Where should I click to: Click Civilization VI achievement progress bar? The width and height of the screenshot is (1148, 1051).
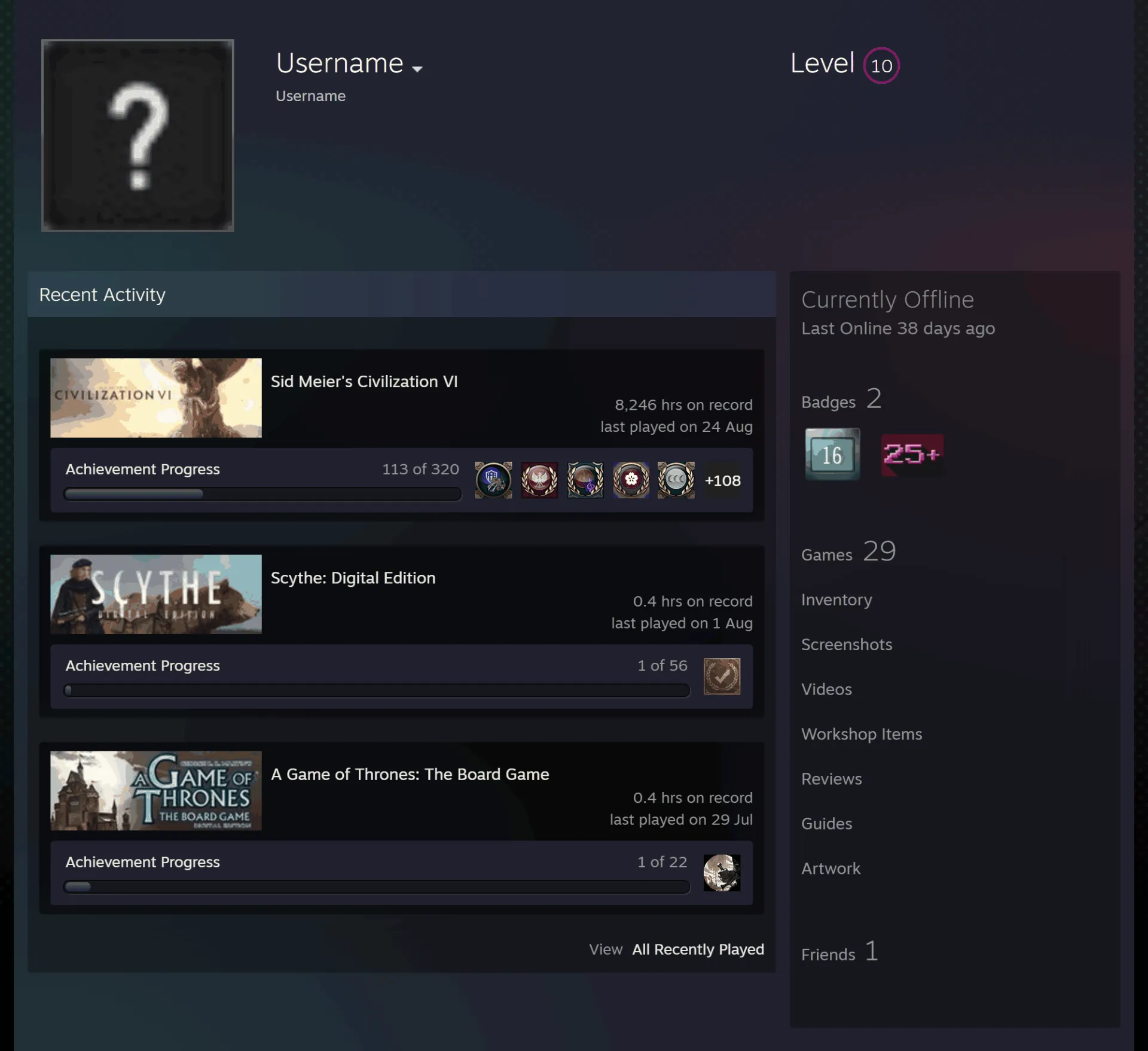[262, 494]
